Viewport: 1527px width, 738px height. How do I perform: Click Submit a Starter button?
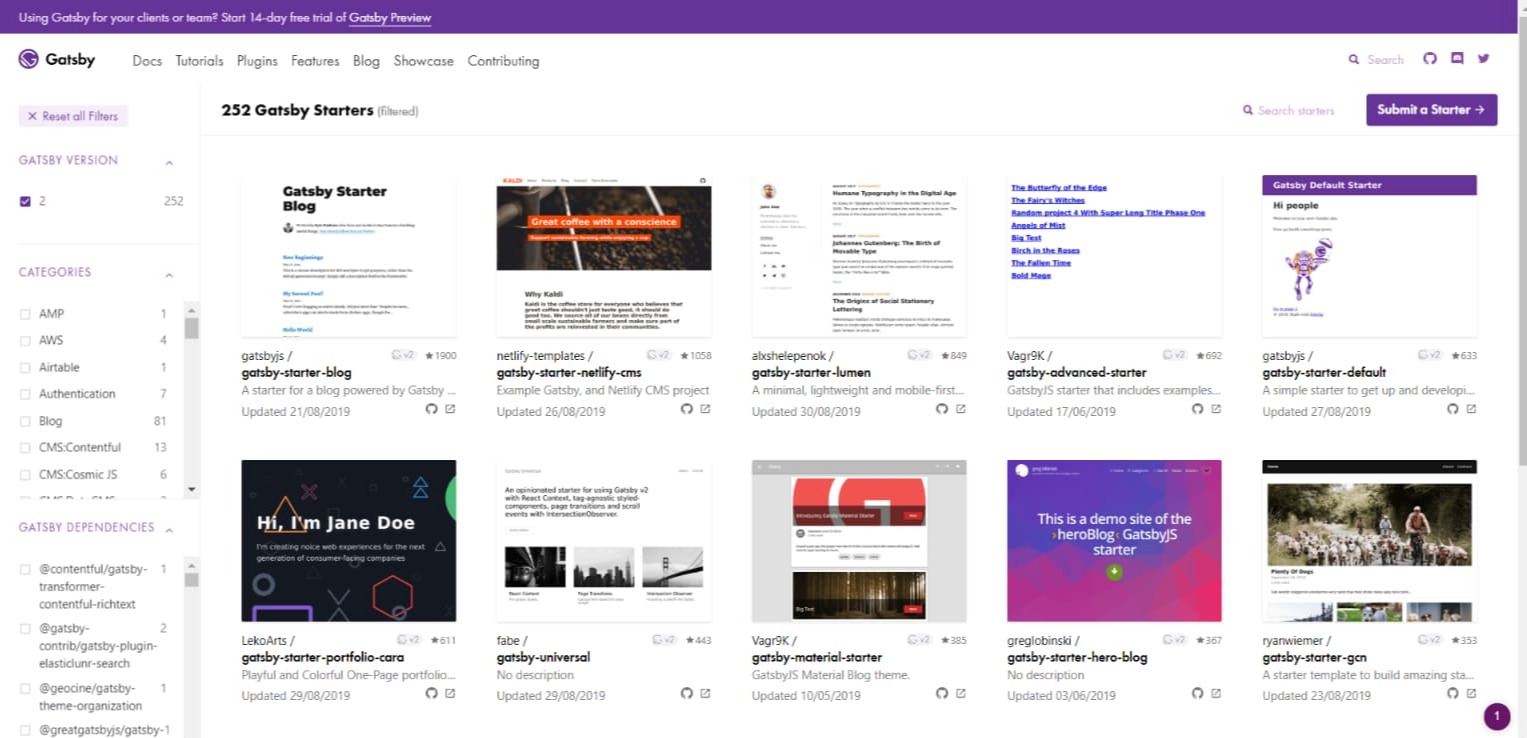pos(1431,110)
